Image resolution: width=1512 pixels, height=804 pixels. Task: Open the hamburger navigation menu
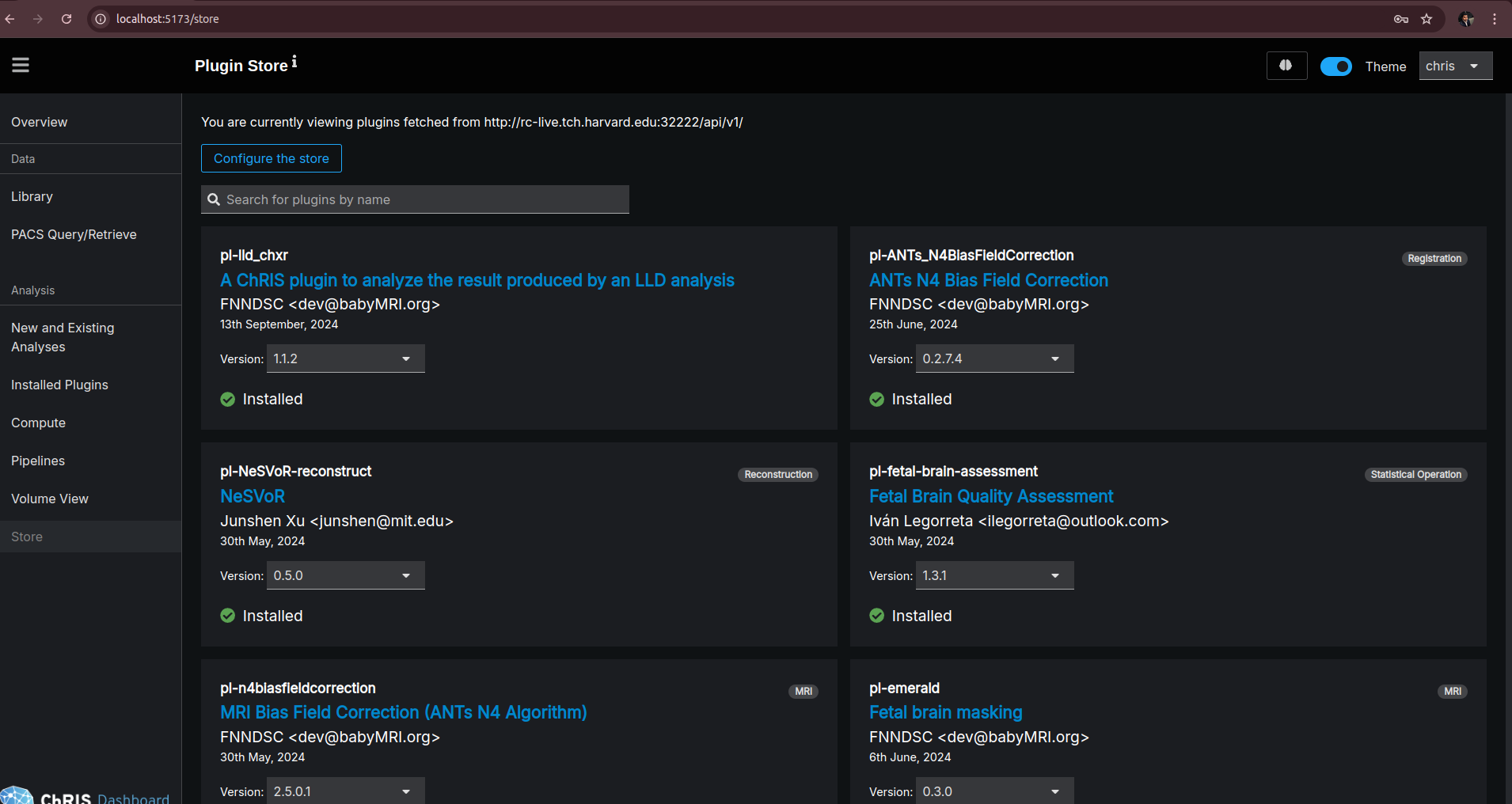(21, 66)
